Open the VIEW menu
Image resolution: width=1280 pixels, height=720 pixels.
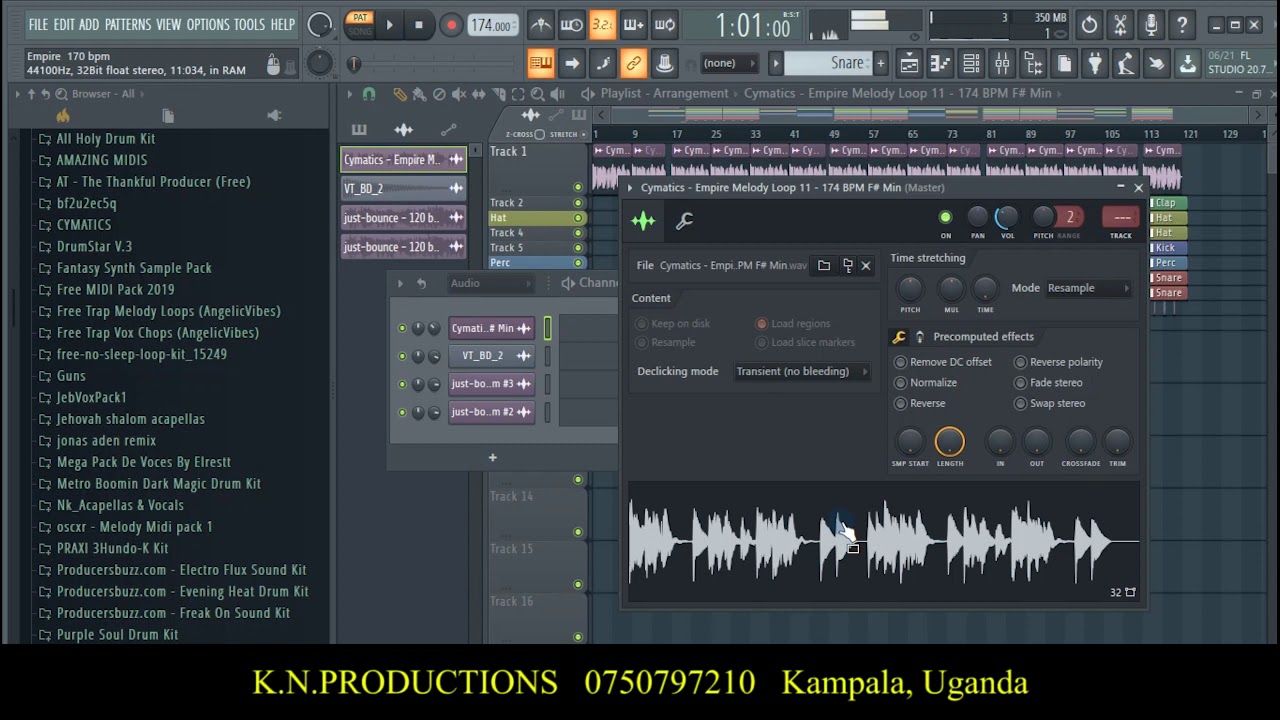169,24
